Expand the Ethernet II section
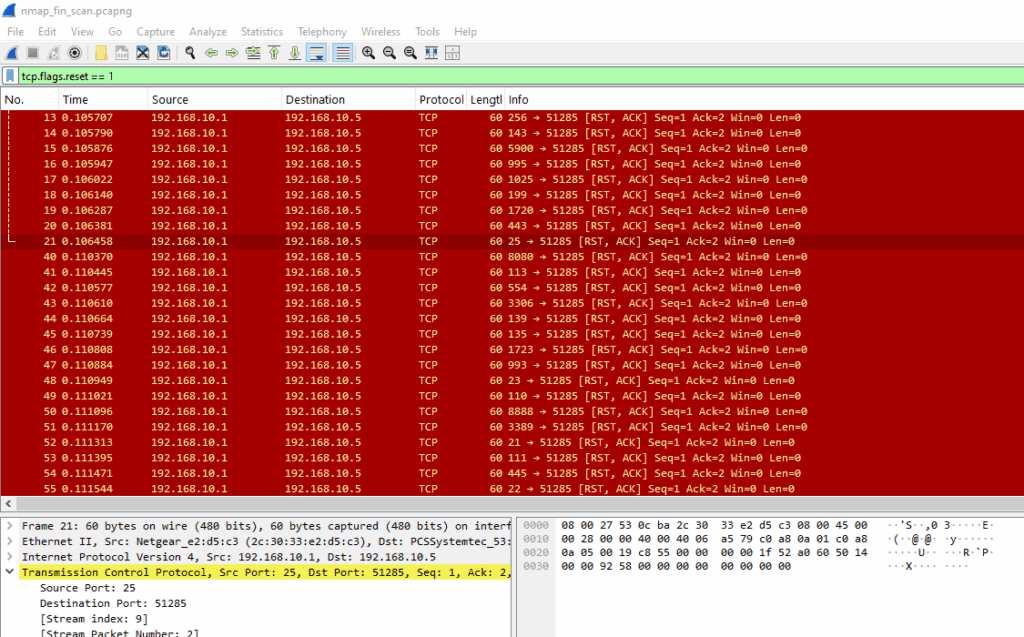 click(10, 542)
